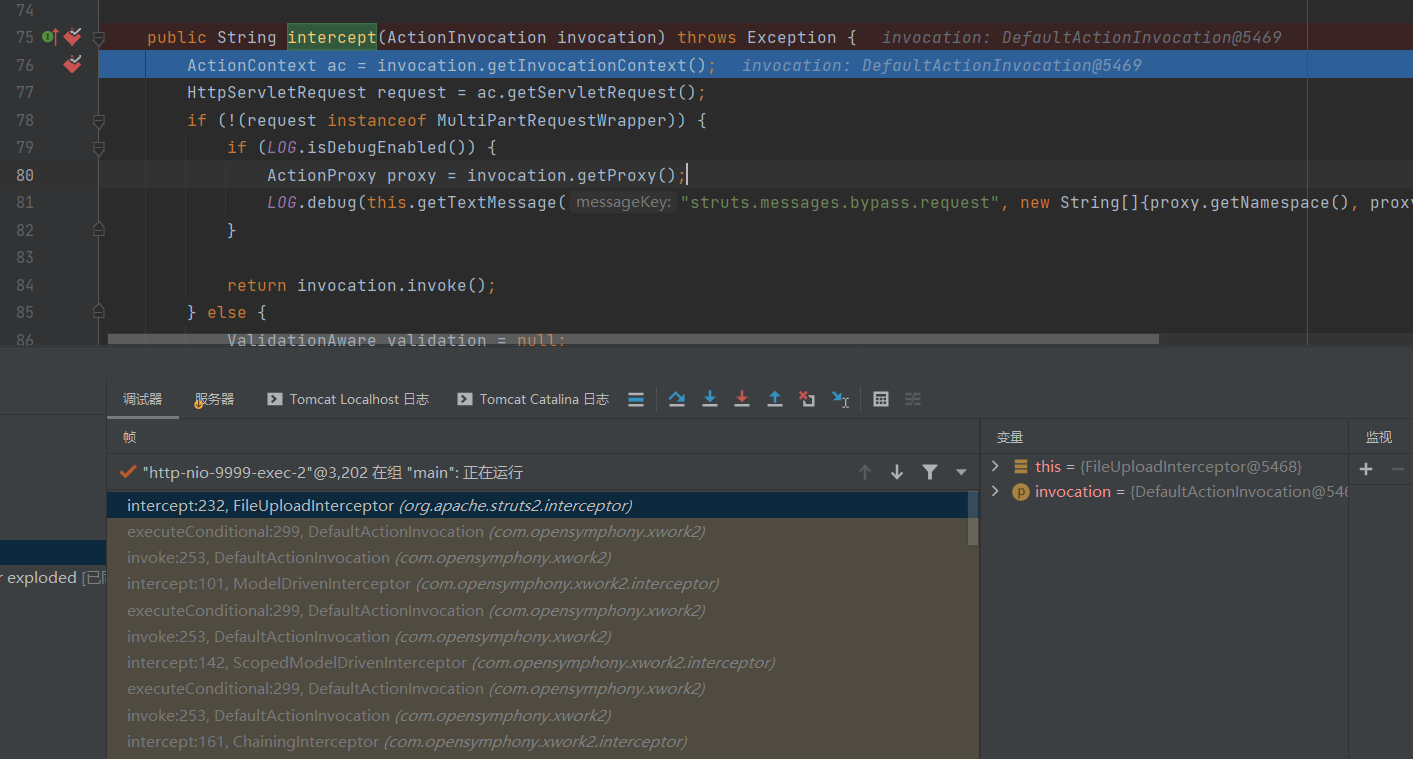This screenshot has width=1413, height=759.
Task: Click the Drop Frame icon
Action: pyautogui.click(x=807, y=399)
